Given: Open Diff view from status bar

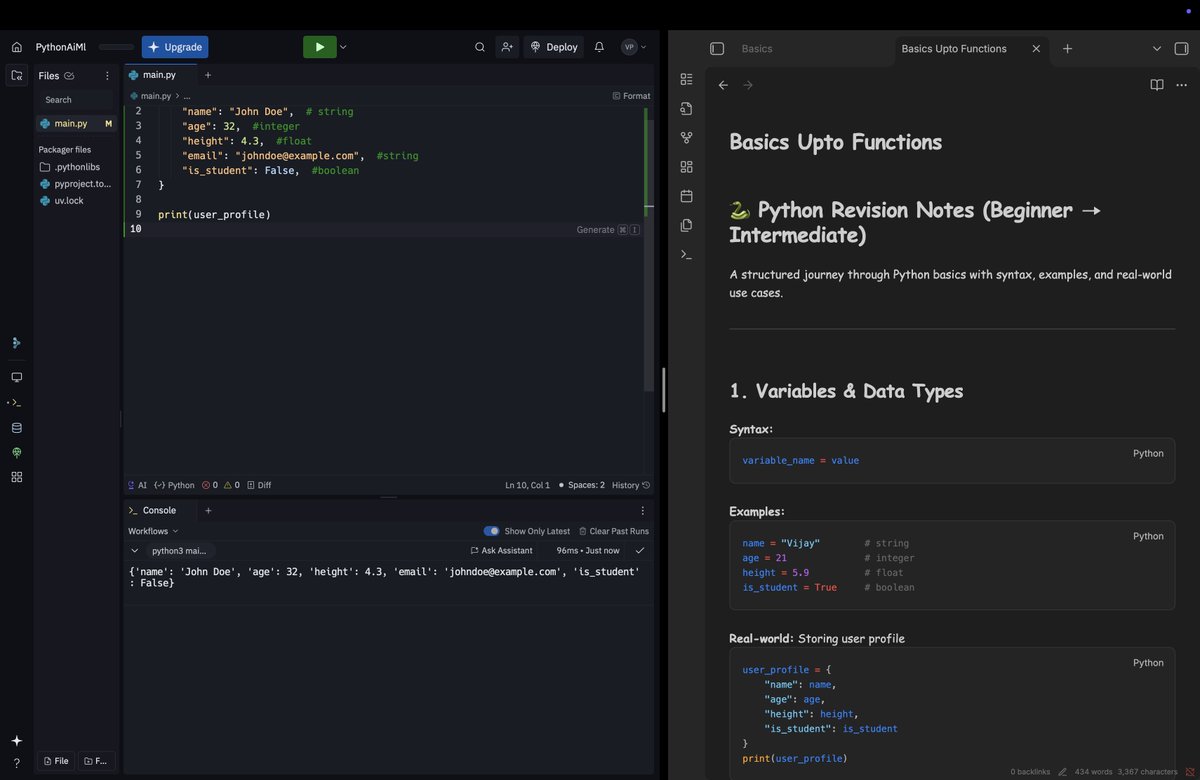Looking at the screenshot, I should click(259, 485).
